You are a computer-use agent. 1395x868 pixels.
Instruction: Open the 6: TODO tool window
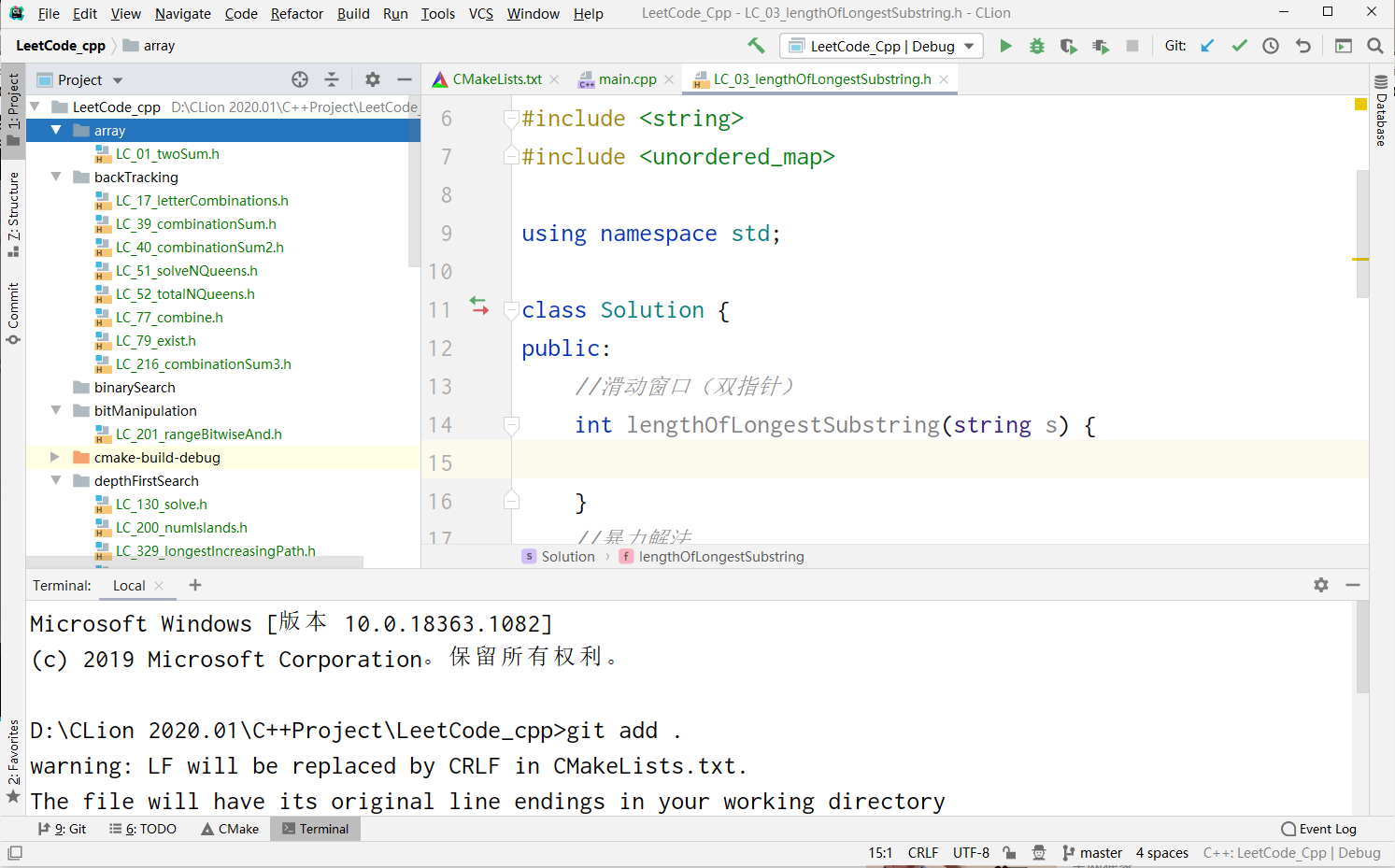pos(143,829)
